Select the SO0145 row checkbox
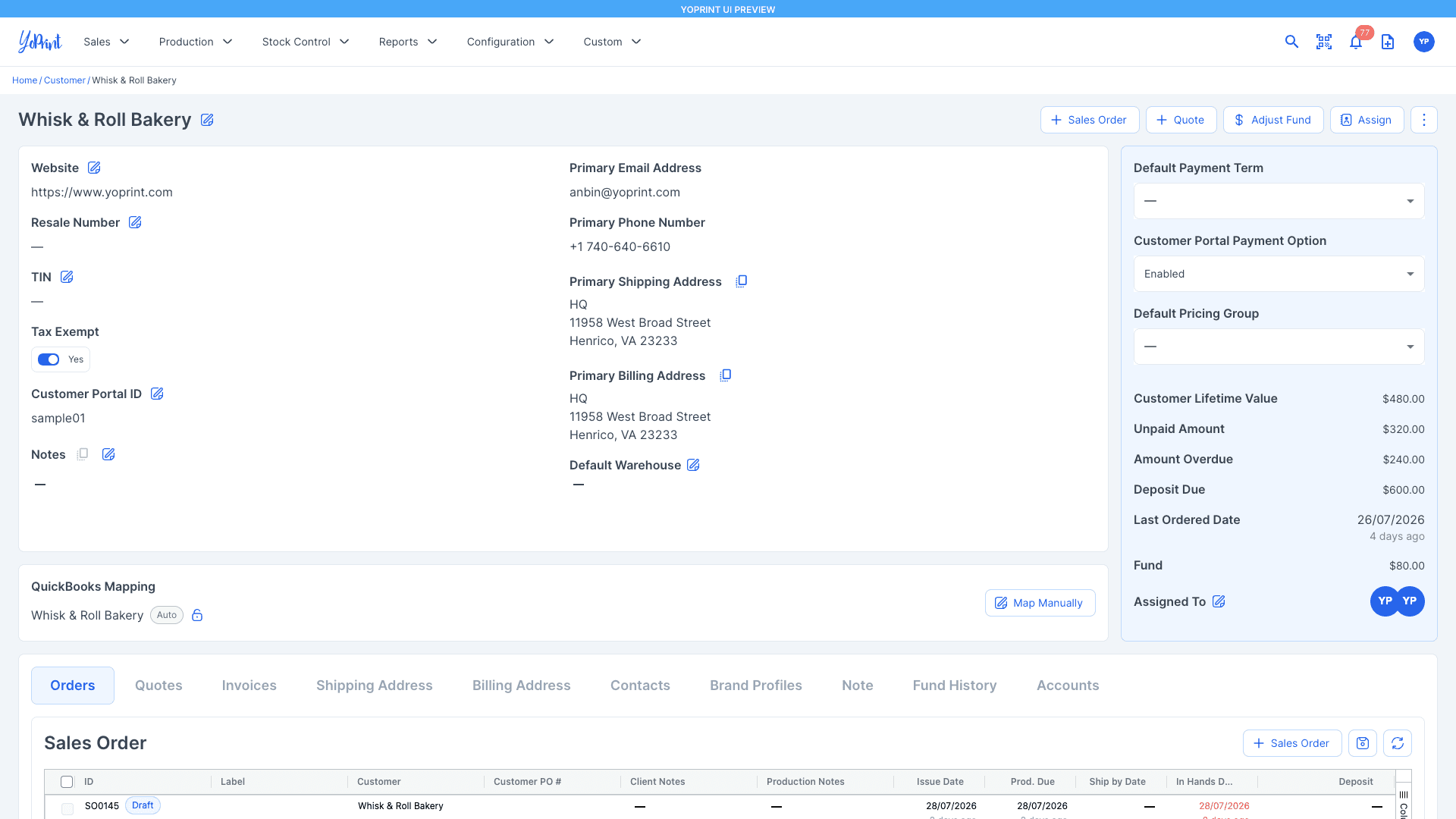The width and height of the screenshot is (1456, 819). pos(67,809)
